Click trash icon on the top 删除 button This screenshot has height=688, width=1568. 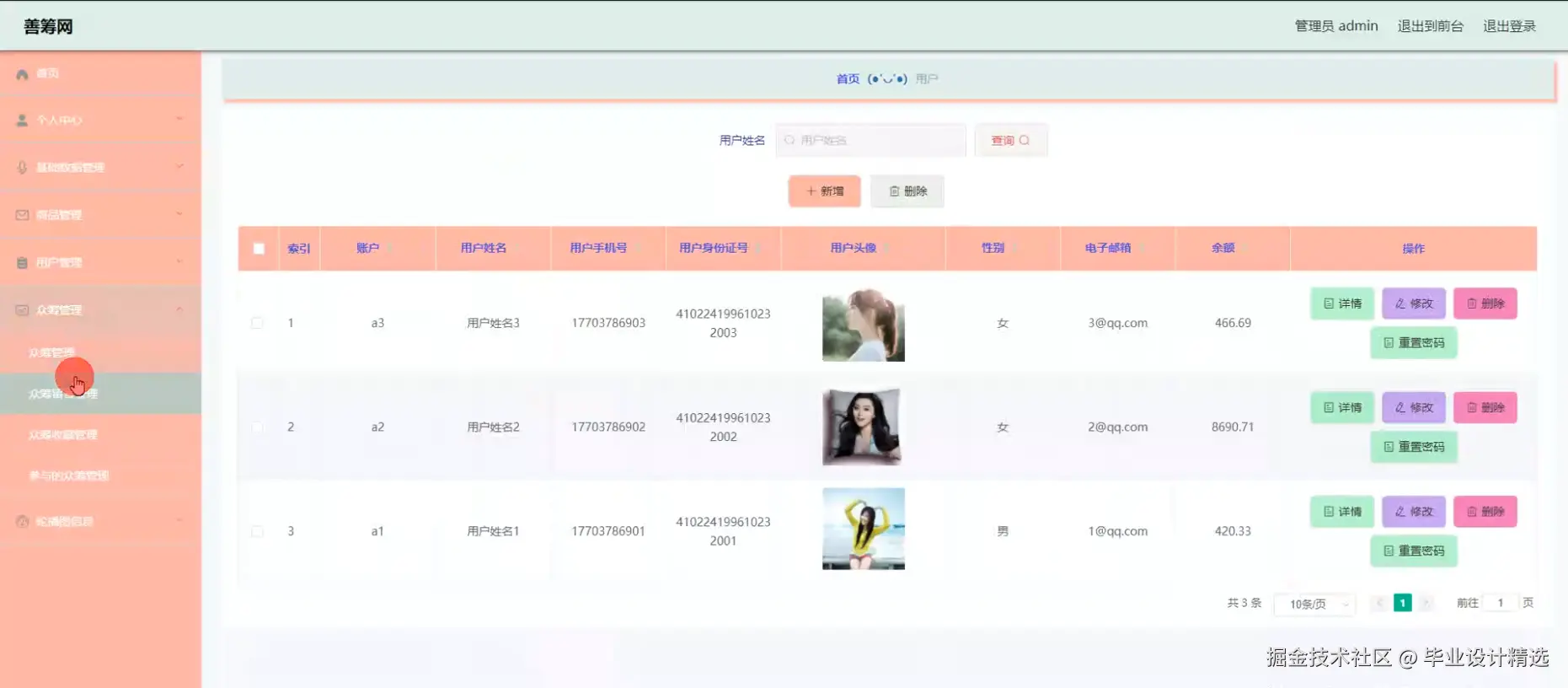pyautogui.click(x=895, y=191)
